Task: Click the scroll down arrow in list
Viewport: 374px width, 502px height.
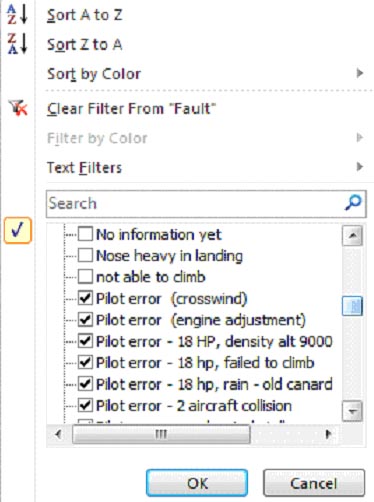Action: 352,411
